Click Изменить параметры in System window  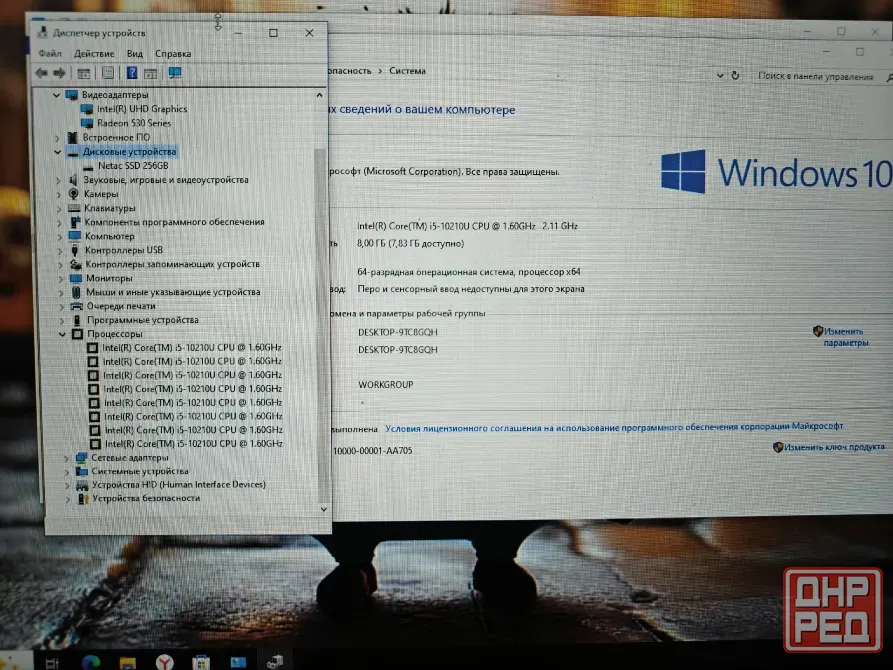click(x=846, y=337)
